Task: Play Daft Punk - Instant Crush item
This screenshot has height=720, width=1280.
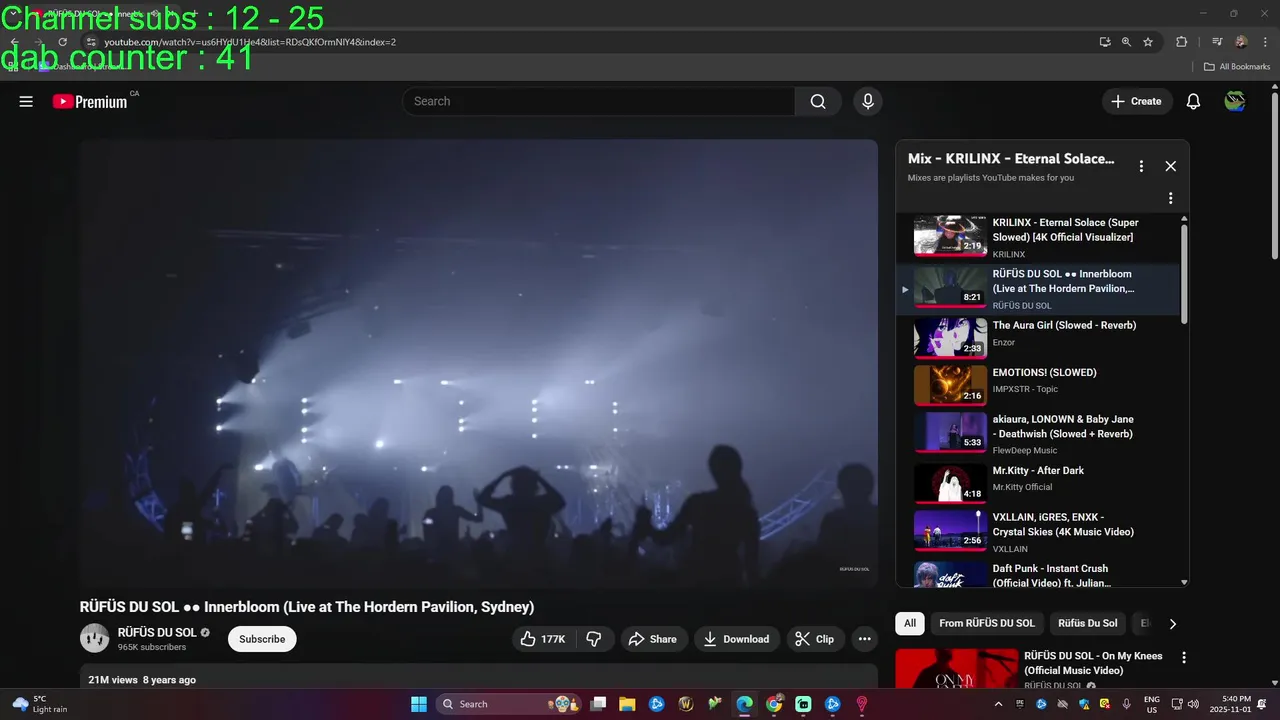Action: coord(1040,574)
